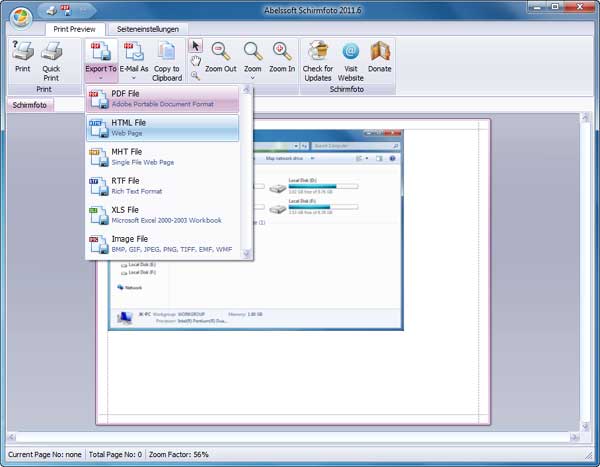Select the small magnifier tool
Image resolution: width=600 pixels, height=467 pixels.
(x=195, y=75)
